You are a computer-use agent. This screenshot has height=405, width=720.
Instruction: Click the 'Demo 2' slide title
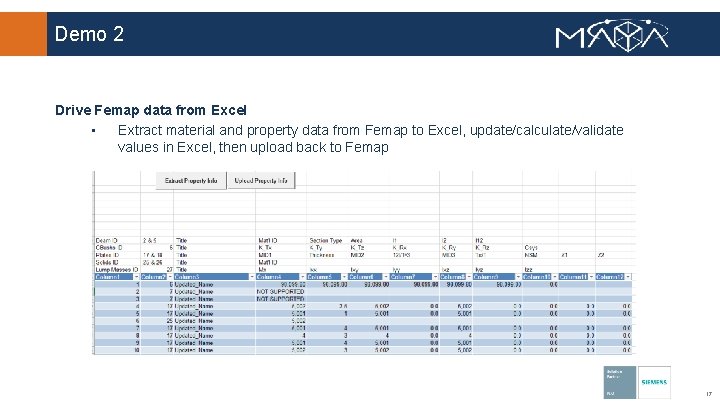point(89,34)
